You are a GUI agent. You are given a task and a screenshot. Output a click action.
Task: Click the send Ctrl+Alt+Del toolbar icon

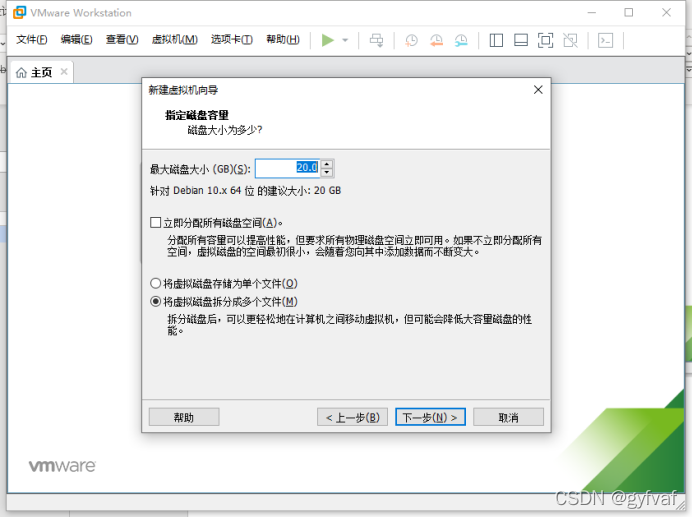377,40
